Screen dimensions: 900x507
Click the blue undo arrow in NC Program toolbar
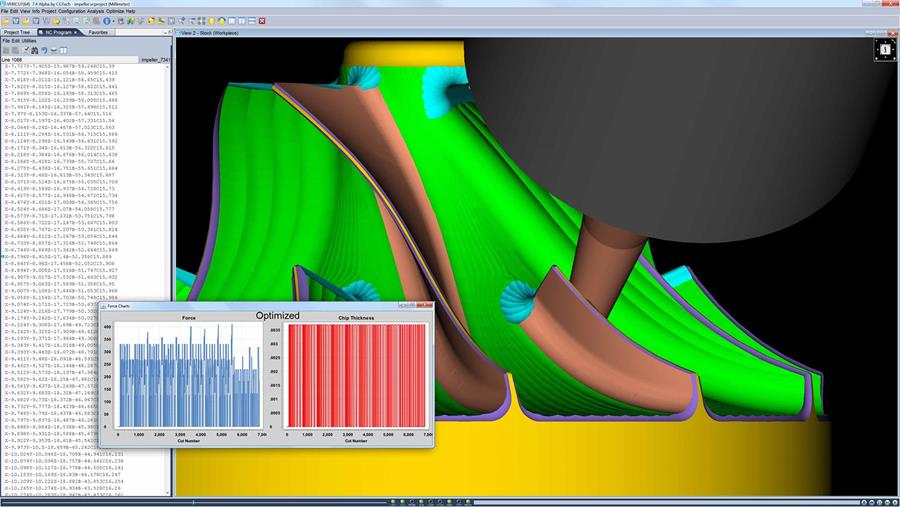[43, 50]
